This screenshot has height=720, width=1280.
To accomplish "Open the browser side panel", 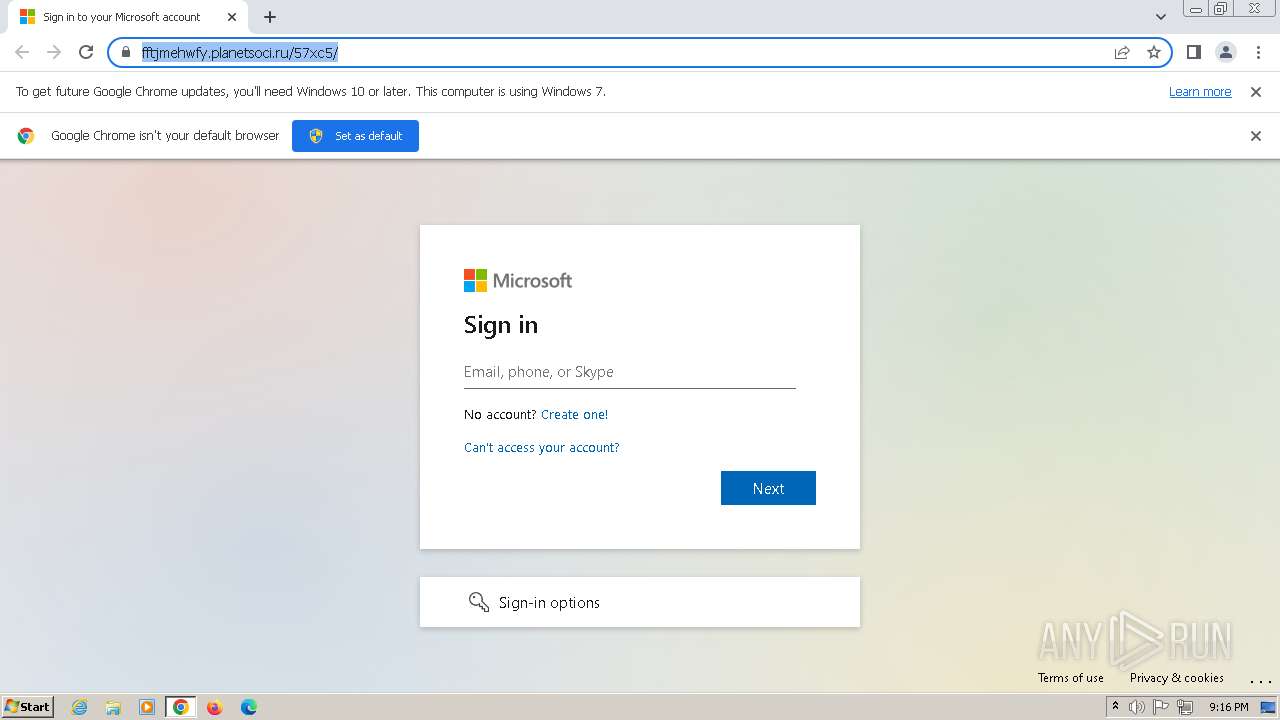I will (x=1194, y=52).
